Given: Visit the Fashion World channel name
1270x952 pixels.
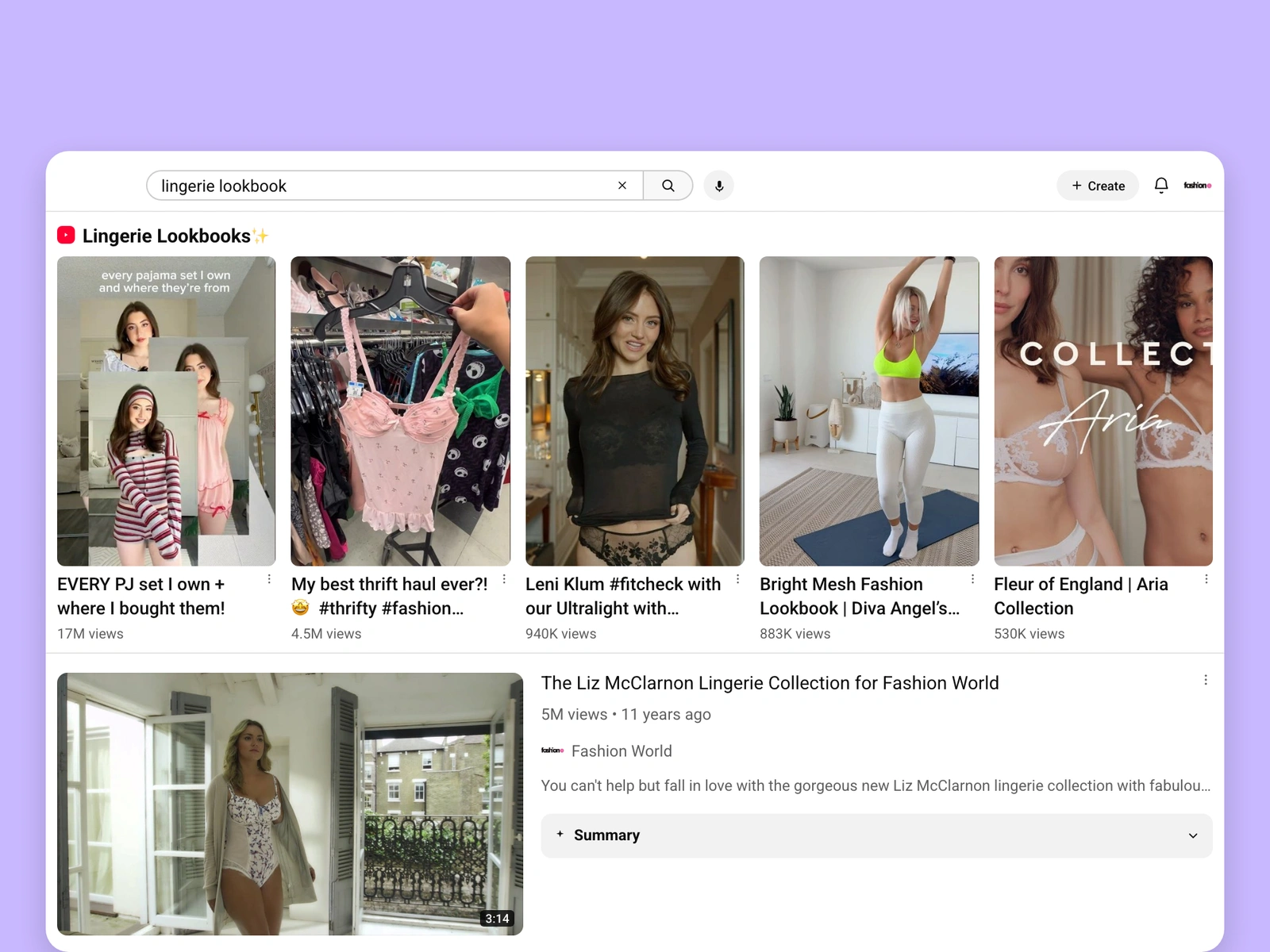Looking at the screenshot, I should [622, 751].
